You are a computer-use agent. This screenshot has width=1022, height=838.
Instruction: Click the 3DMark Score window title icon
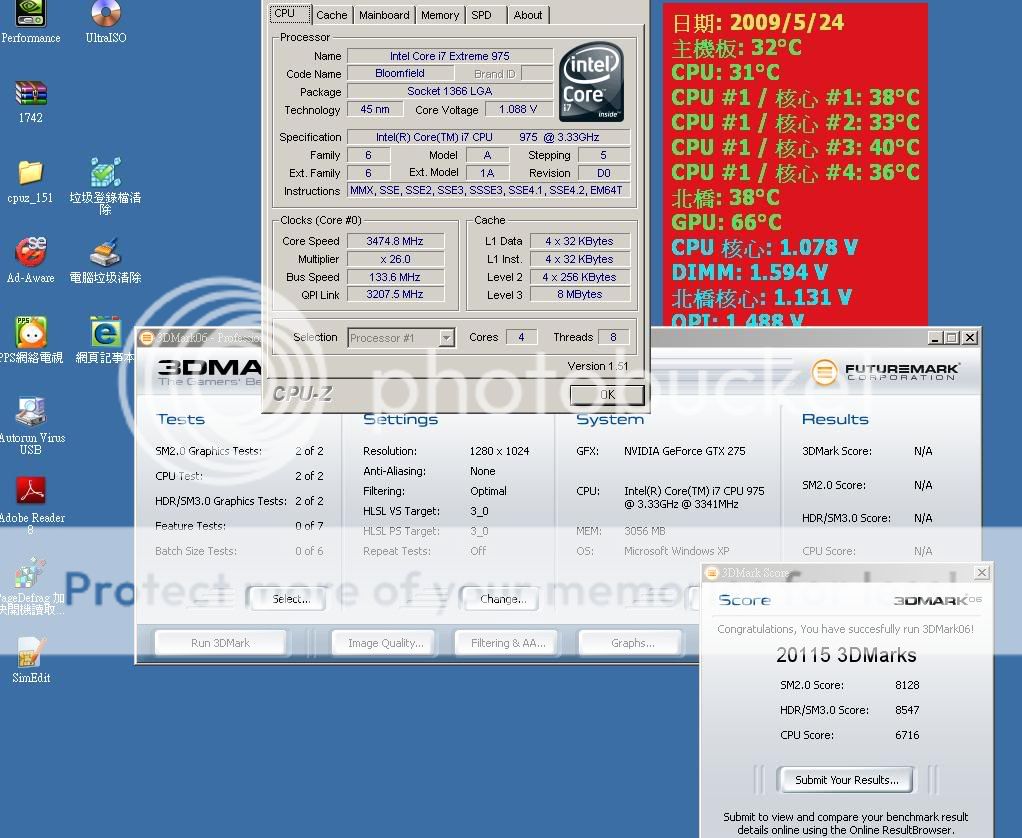[712, 573]
